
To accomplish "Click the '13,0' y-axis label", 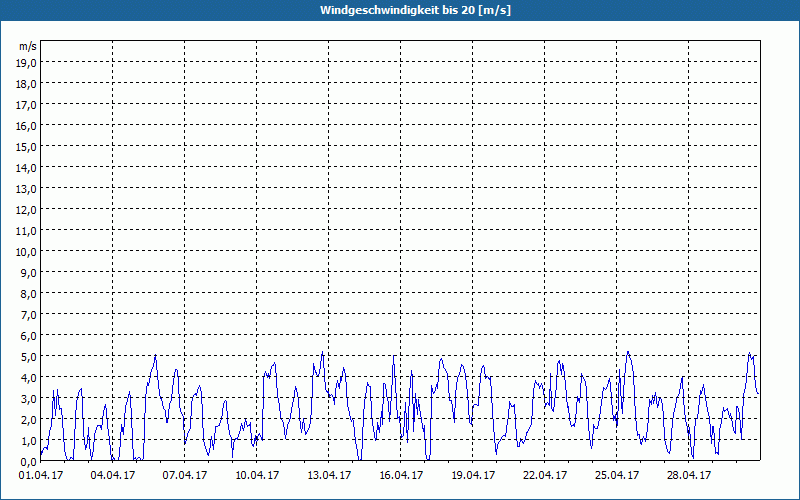I will point(27,188).
